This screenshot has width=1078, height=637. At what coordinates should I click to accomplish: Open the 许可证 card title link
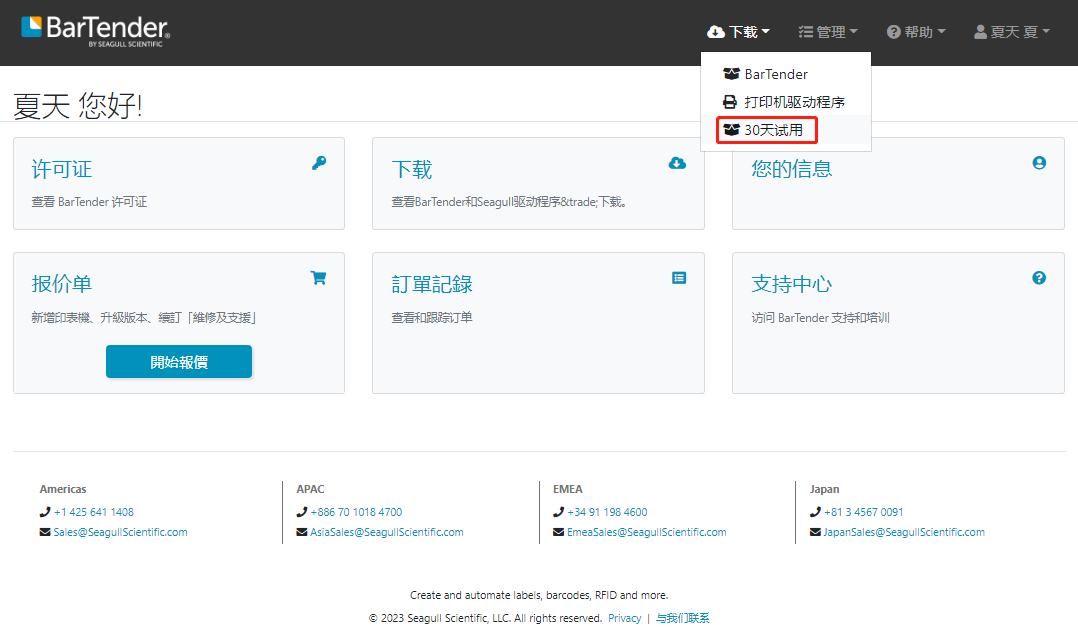62,169
